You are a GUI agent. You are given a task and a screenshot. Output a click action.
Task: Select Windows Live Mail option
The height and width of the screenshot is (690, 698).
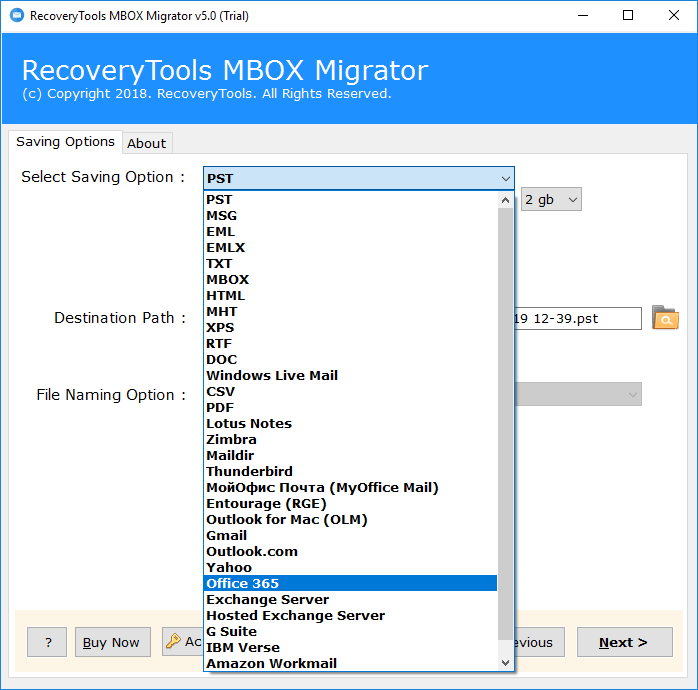350,376
